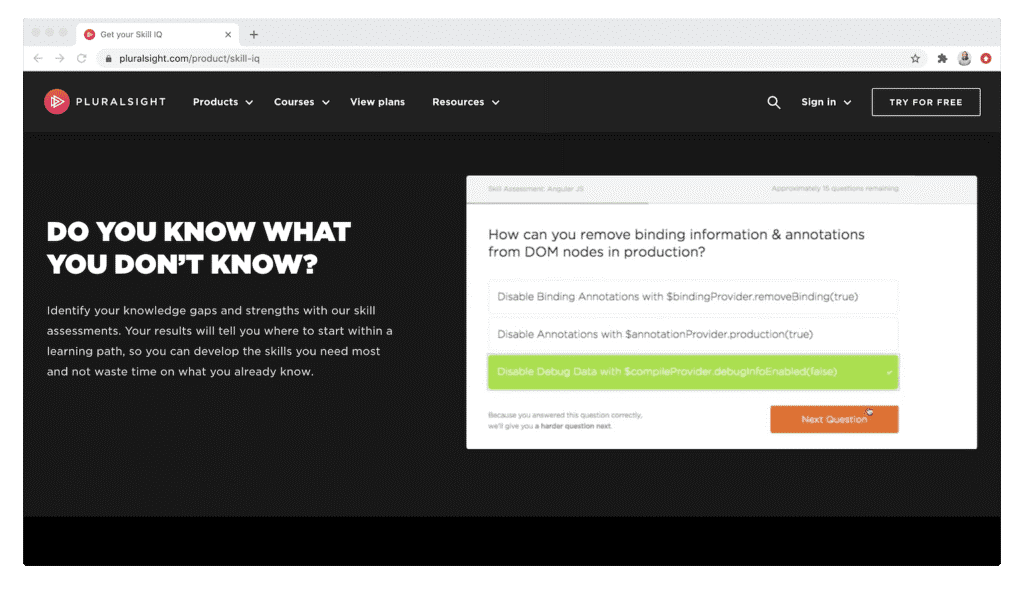This screenshot has width=1024, height=594.
Task: Select answer Disable Annotations with $annotationProvider
Action: [x=693, y=334]
